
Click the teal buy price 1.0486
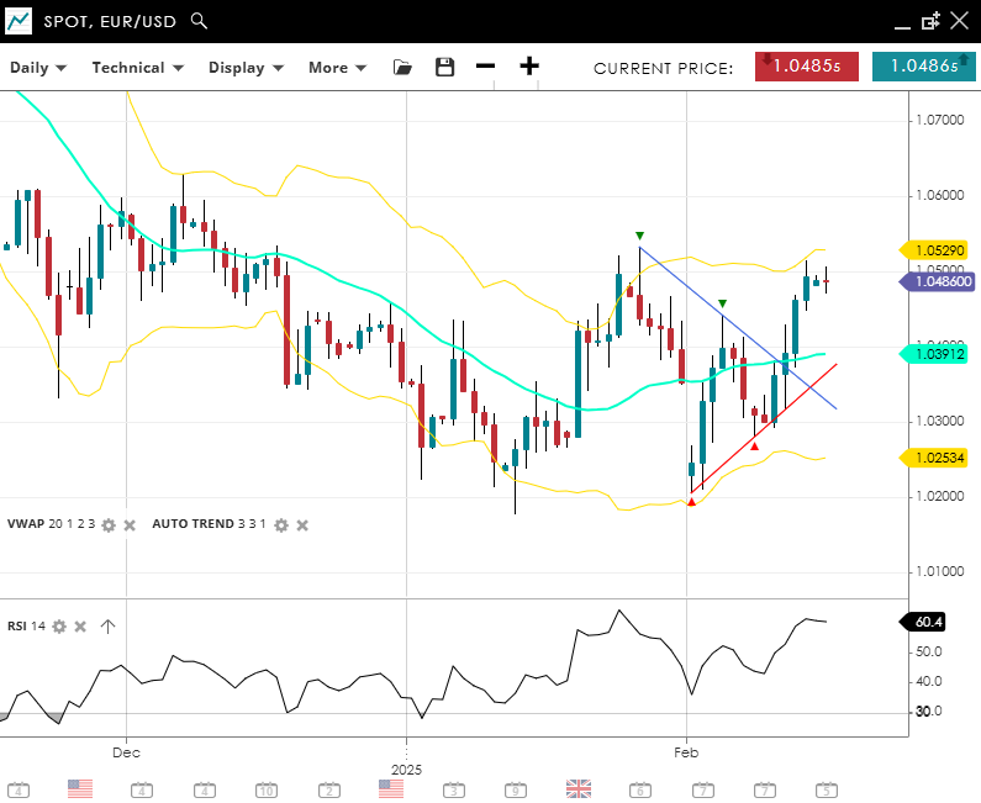(x=923, y=67)
